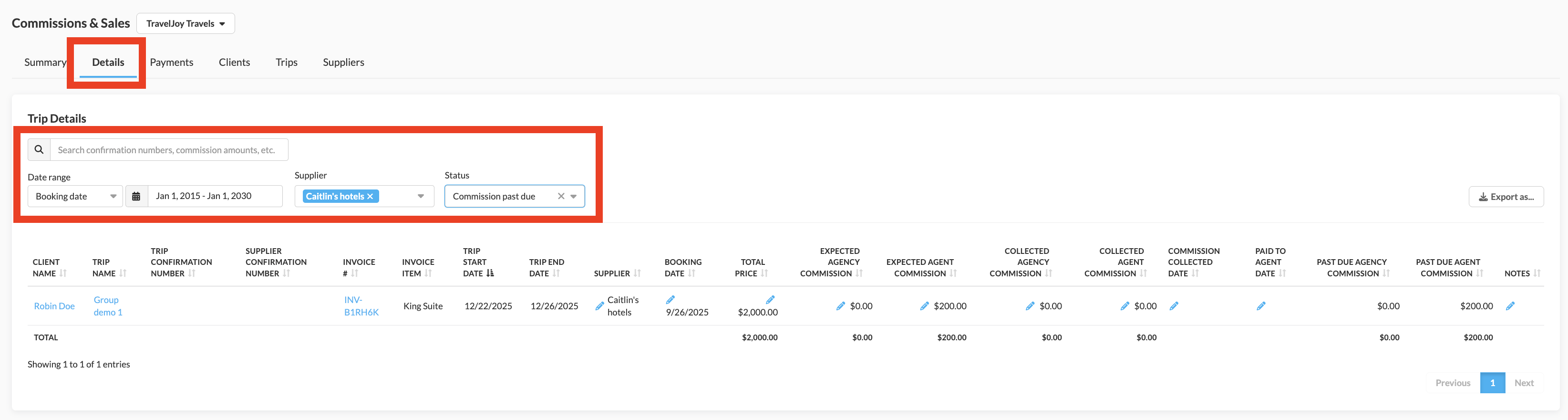Remove the Caitlin's hotels supplier tag

pyautogui.click(x=370, y=196)
